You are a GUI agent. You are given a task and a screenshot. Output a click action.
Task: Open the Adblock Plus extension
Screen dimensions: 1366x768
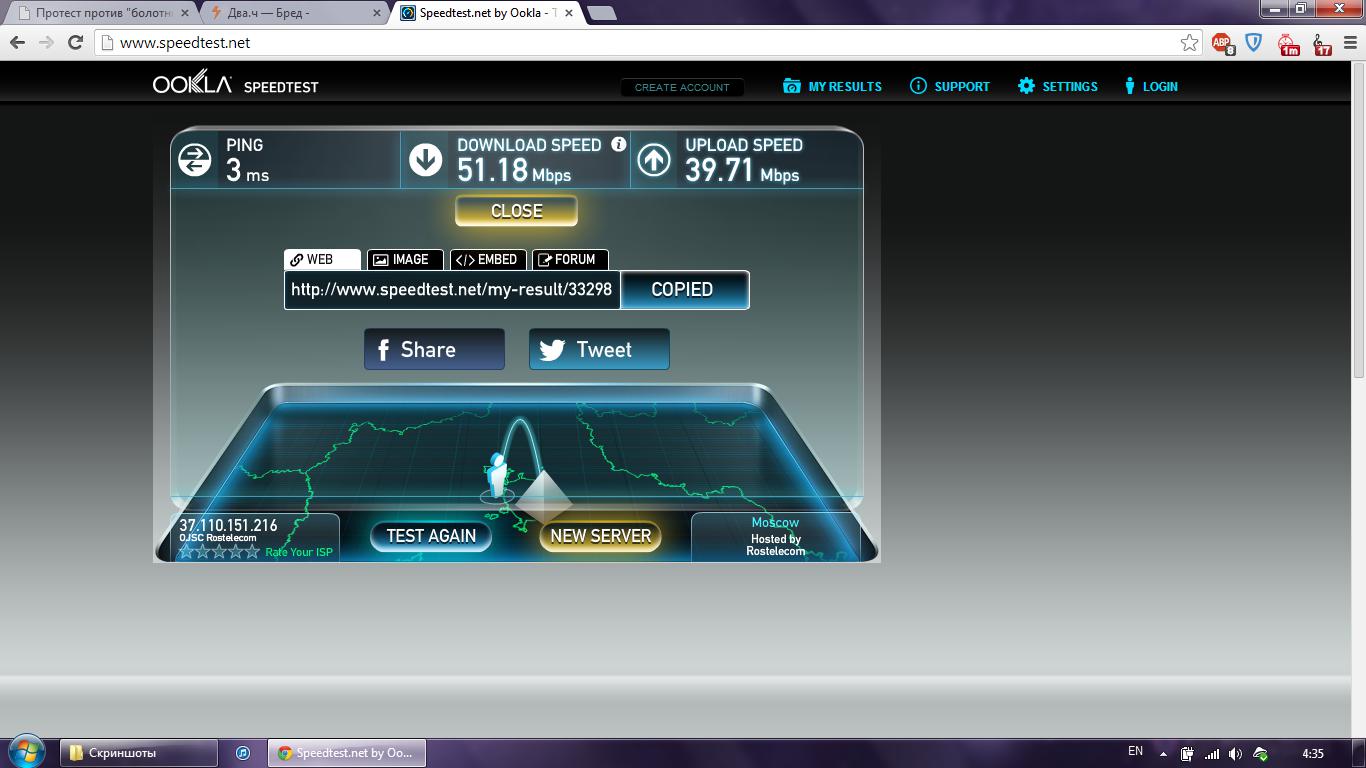1222,43
